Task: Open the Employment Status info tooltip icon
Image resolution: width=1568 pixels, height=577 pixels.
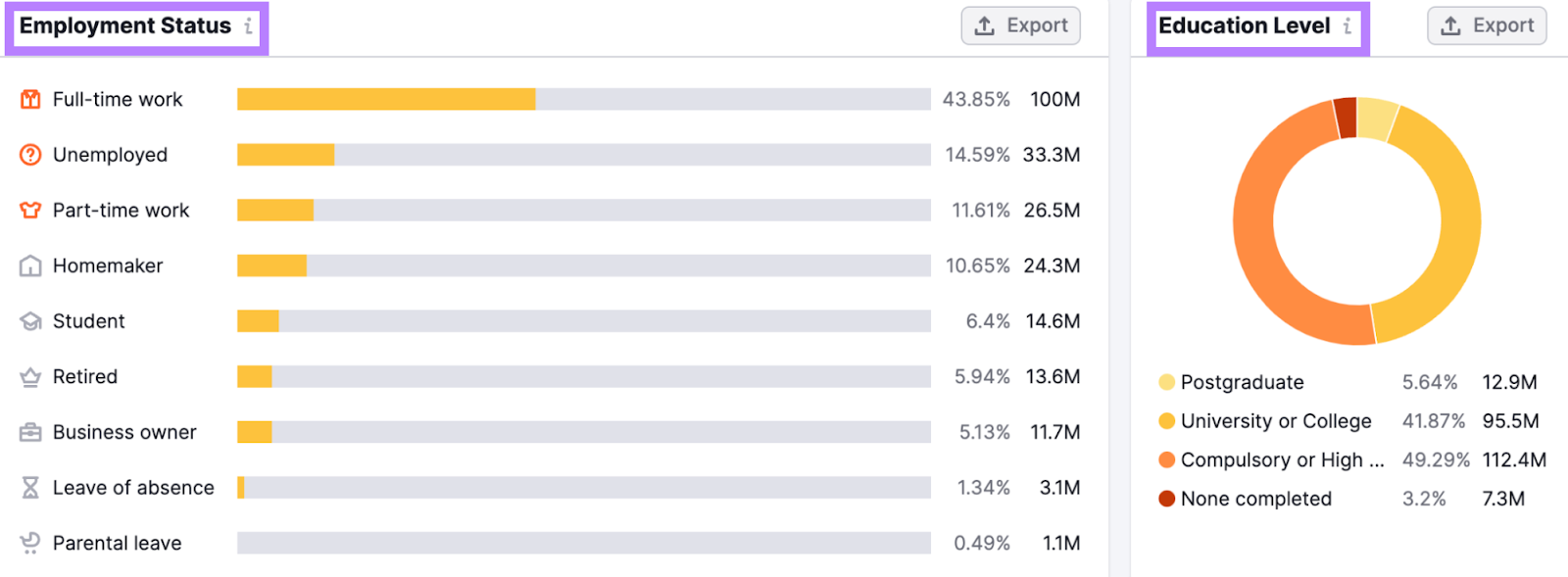Action: click(x=249, y=26)
